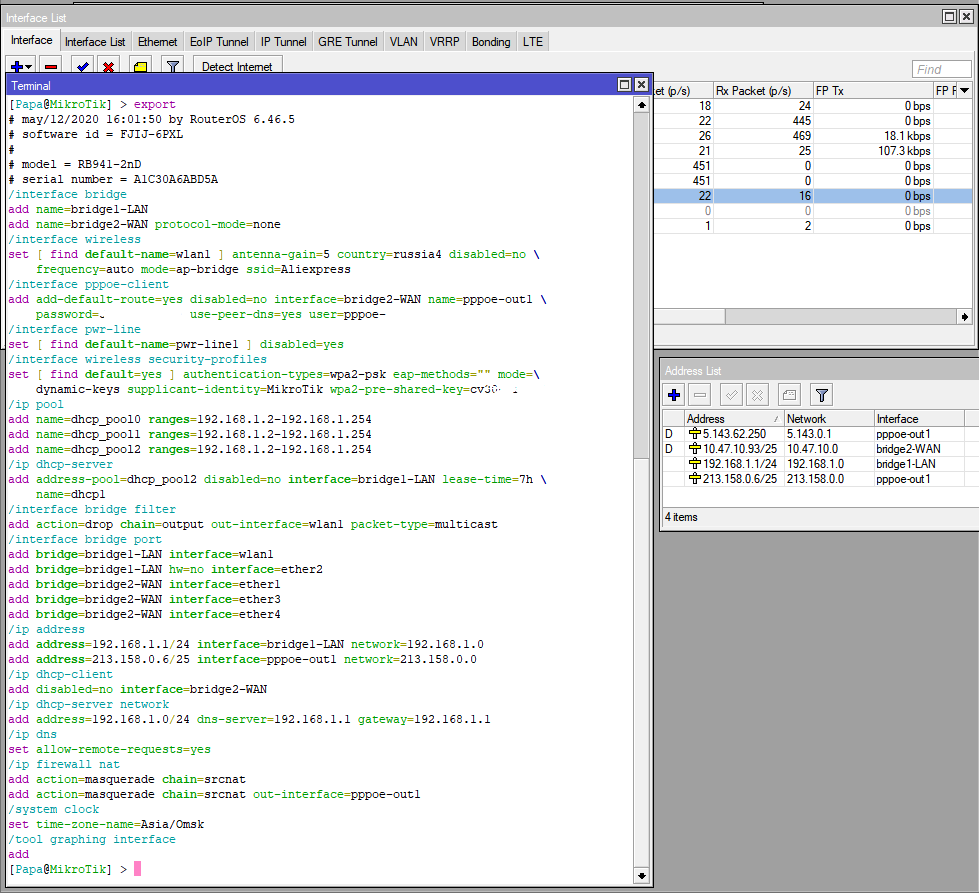The image size is (979, 893).
Task: Open the VLAN tab
Action: [403, 42]
